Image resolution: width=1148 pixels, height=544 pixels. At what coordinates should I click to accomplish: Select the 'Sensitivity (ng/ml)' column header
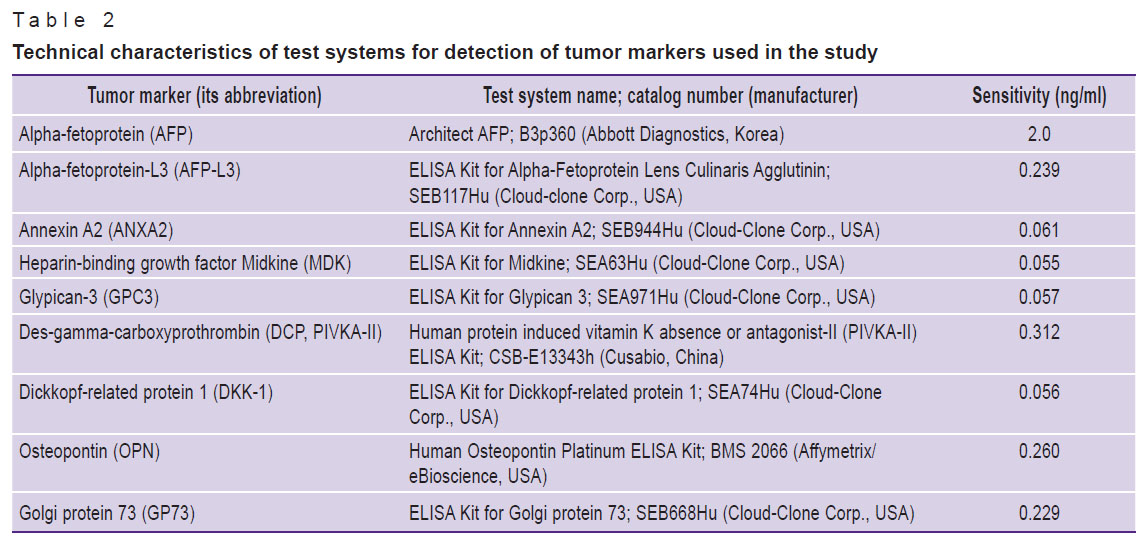tap(1039, 95)
